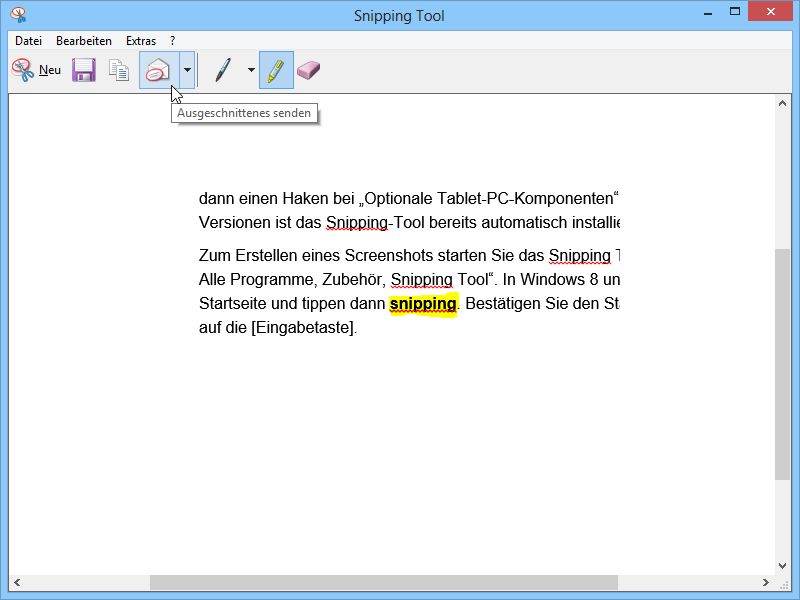
Task: Save the snip with the floppy disk icon
Action: pyautogui.click(x=84, y=70)
